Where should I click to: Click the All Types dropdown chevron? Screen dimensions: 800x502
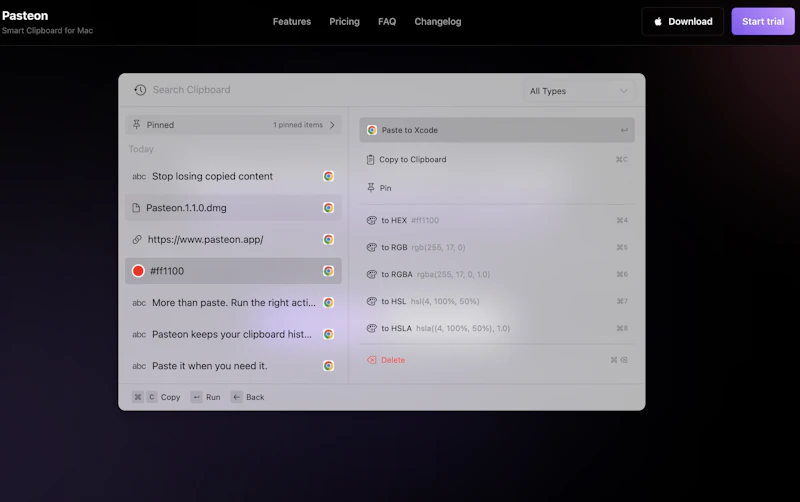click(623, 91)
